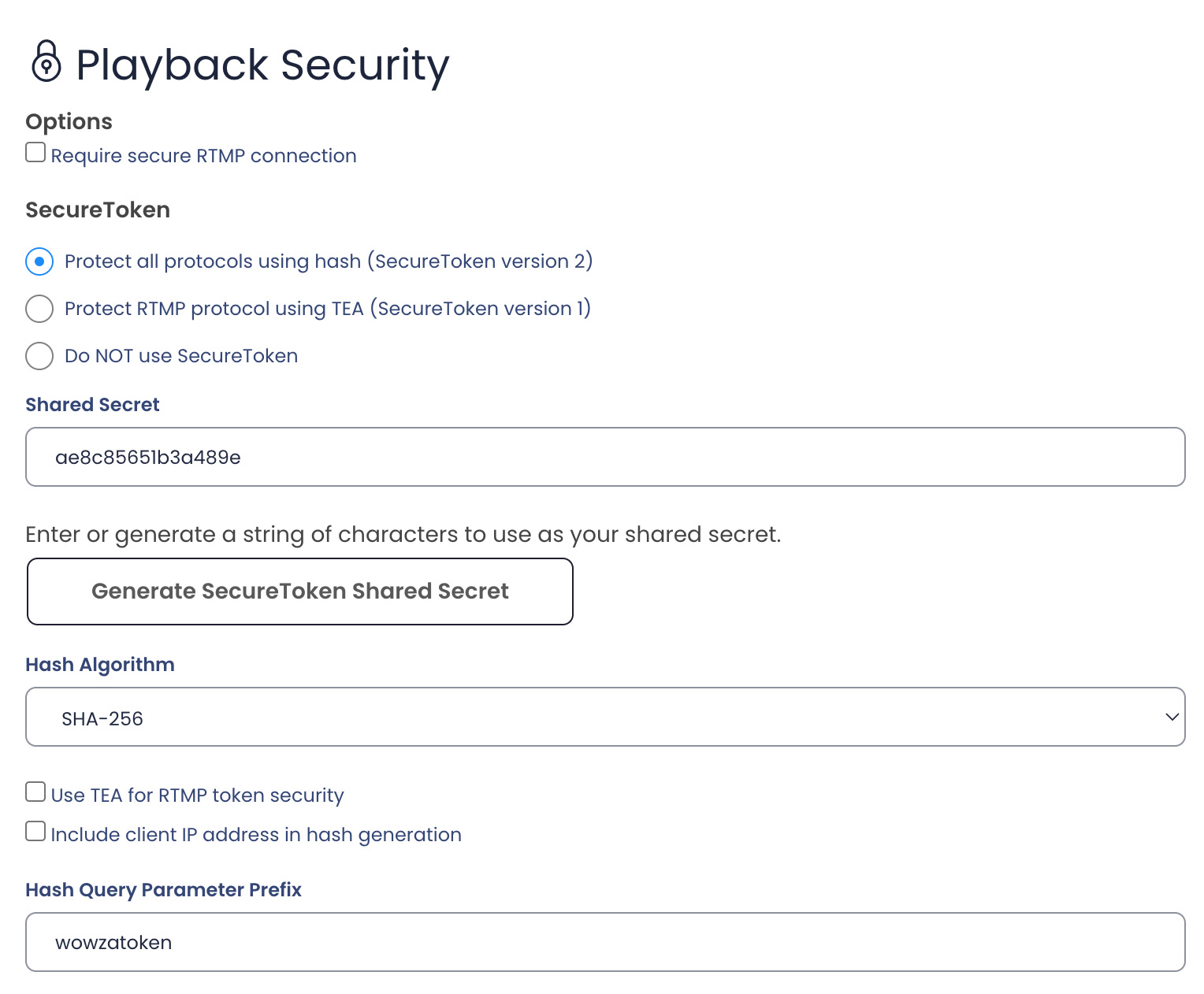Click the Options section heading
Viewport: 1204px width, 994px height.
[69, 122]
